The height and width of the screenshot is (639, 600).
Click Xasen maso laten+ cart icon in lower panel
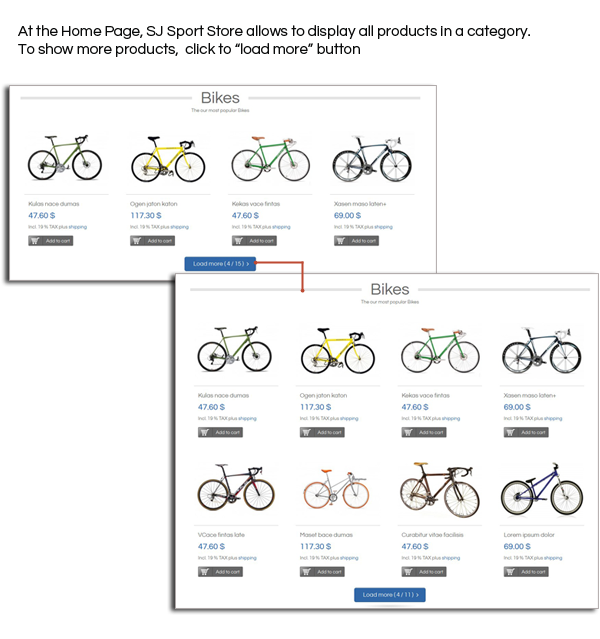pos(511,433)
